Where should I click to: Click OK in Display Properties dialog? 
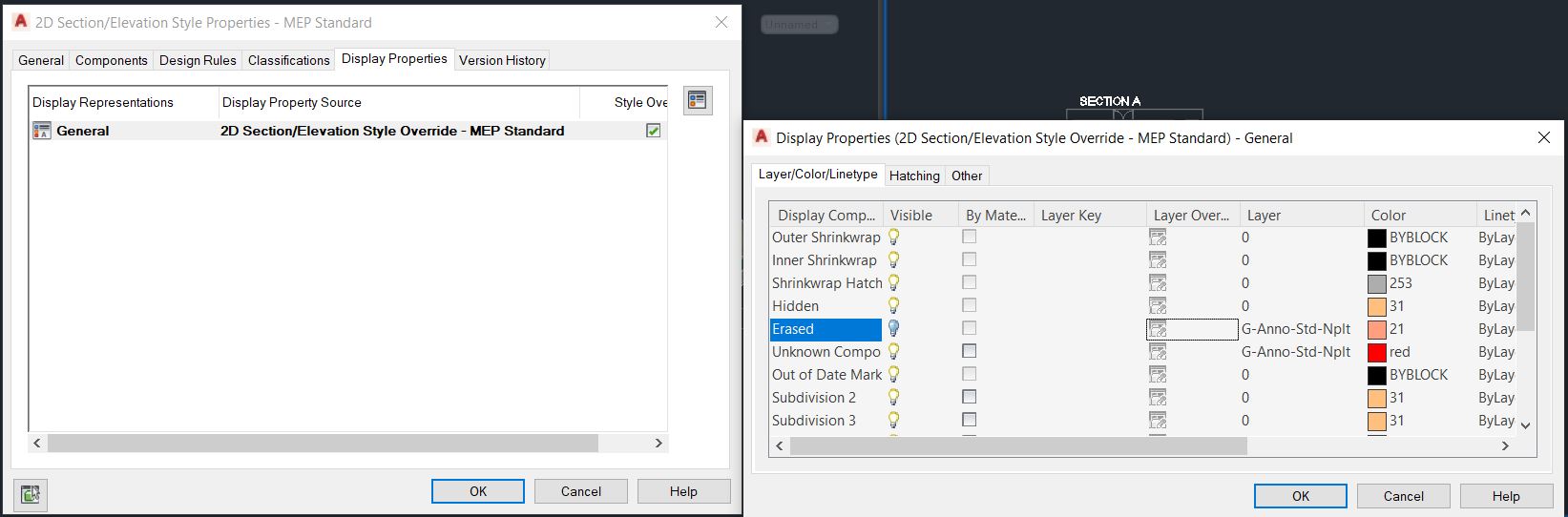(1301, 496)
